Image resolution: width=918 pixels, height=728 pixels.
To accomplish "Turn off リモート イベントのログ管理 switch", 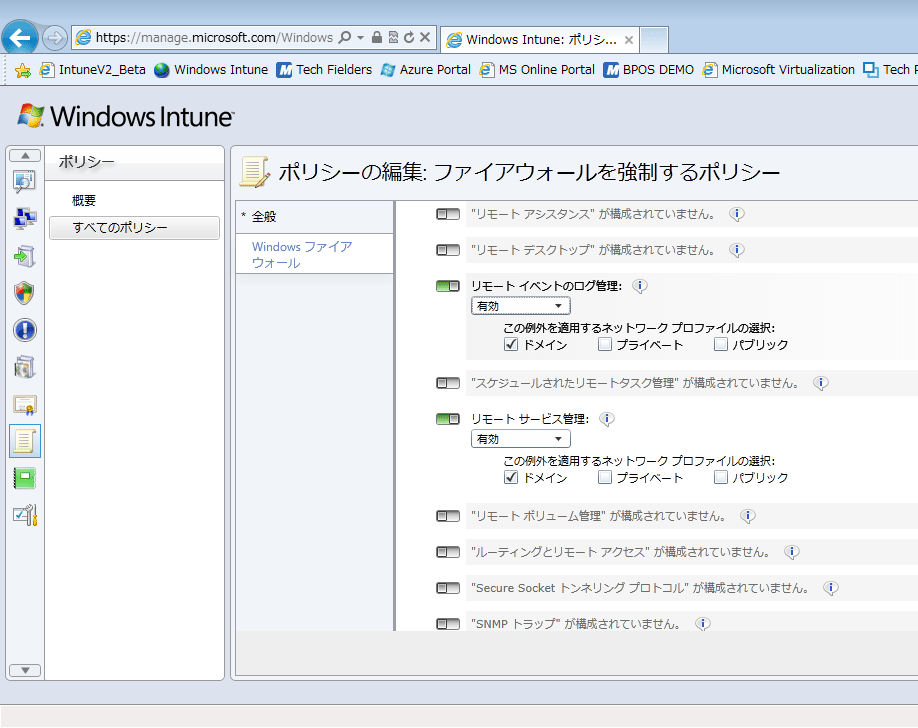I will [448, 286].
